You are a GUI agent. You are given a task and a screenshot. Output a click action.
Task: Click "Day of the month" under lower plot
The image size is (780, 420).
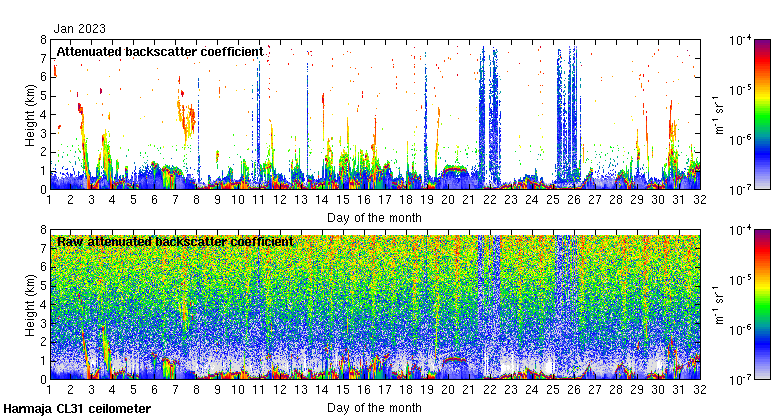374,408
